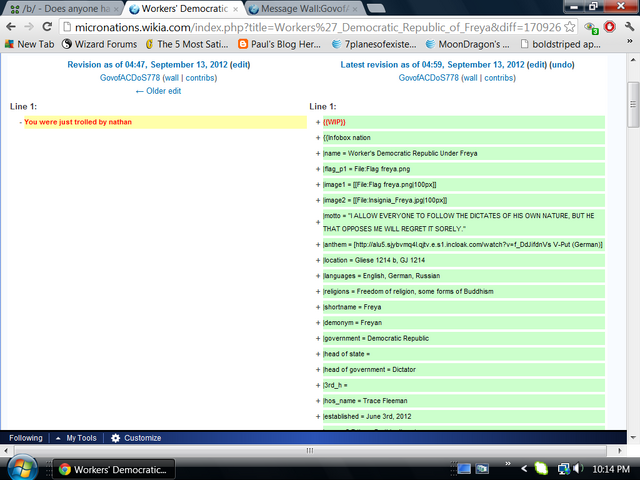Click undo beside the latest revision

click(562, 64)
